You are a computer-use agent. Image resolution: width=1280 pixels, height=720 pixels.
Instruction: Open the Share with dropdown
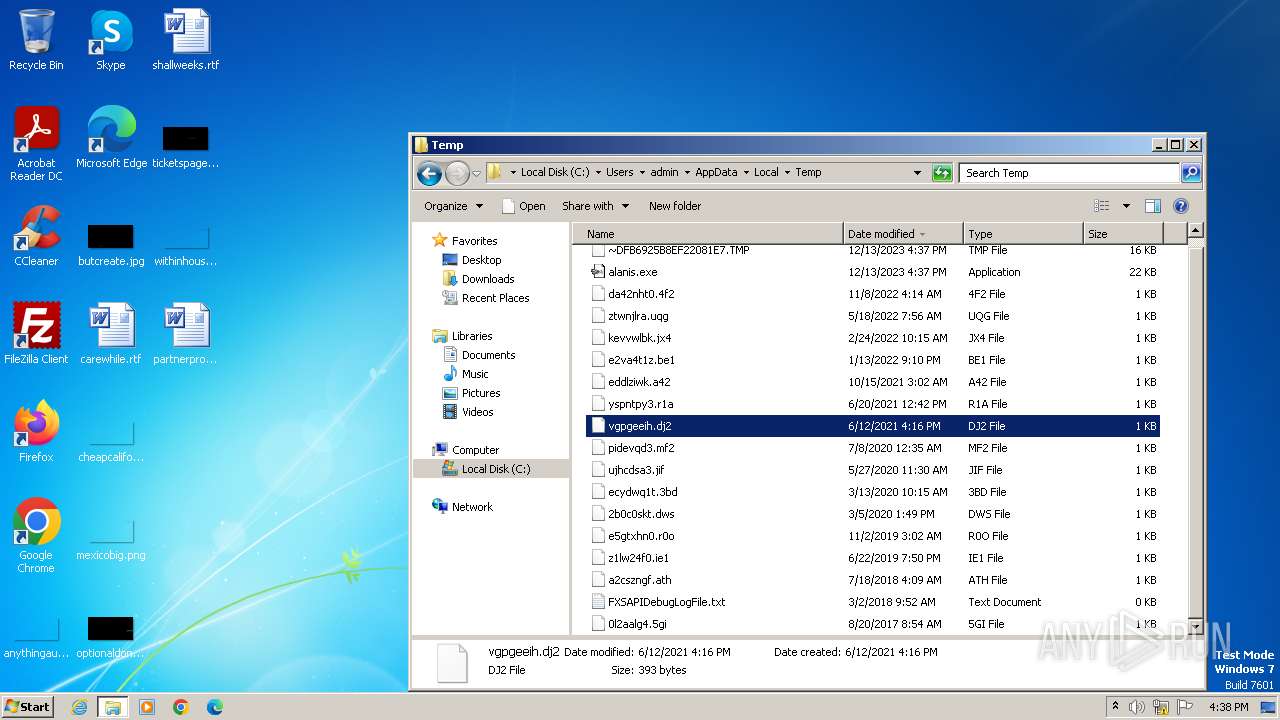[x=595, y=206]
